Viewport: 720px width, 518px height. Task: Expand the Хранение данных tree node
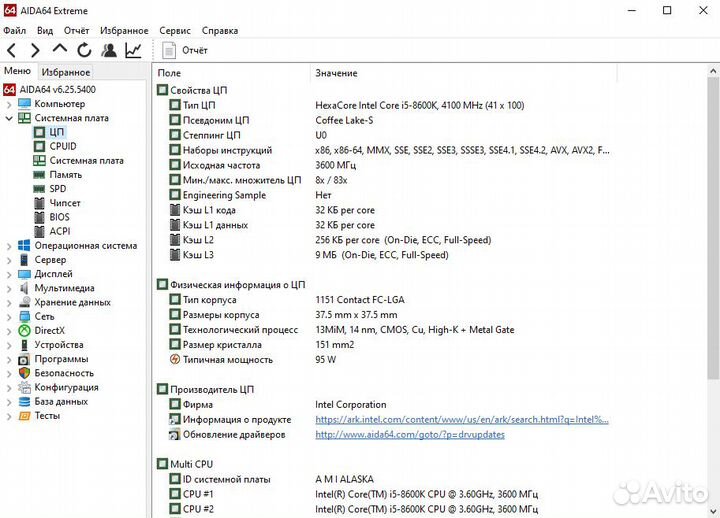[x=9, y=303]
